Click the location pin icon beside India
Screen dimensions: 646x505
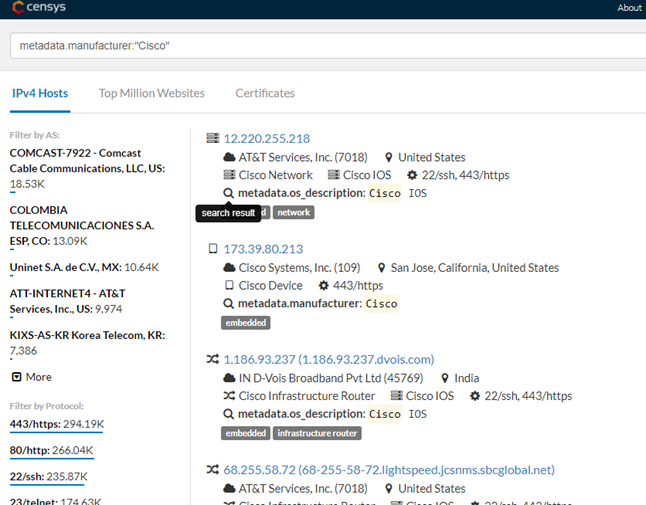click(x=445, y=379)
